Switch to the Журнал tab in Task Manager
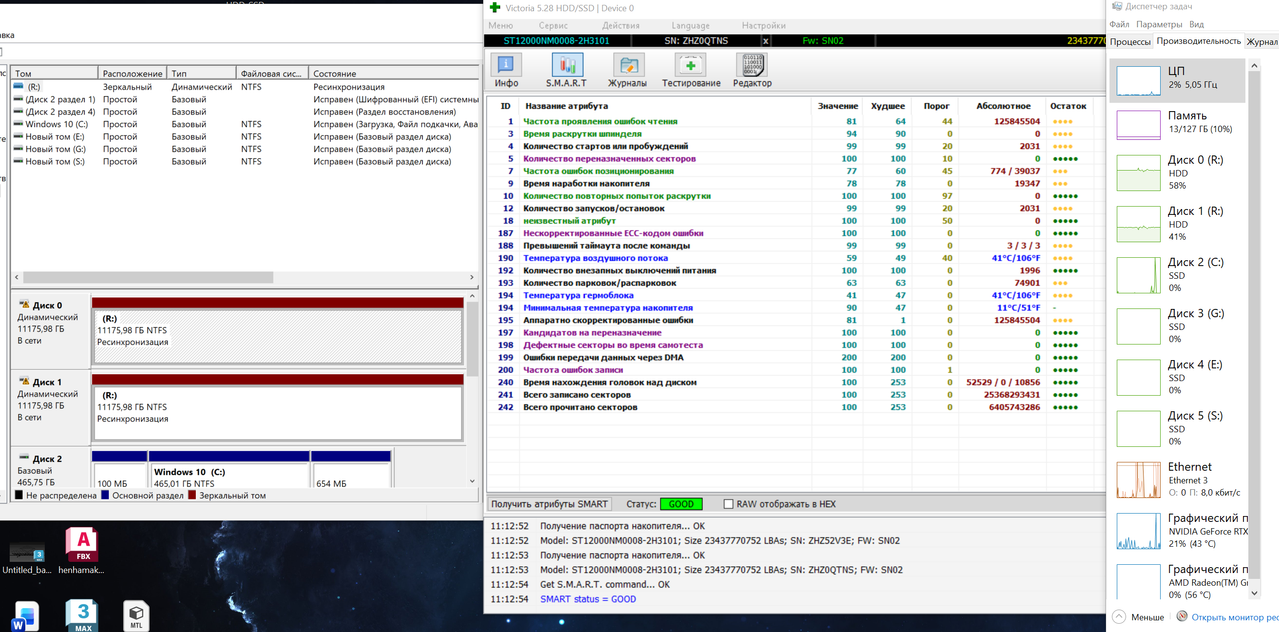1279x632 pixels. point(1262,42)
